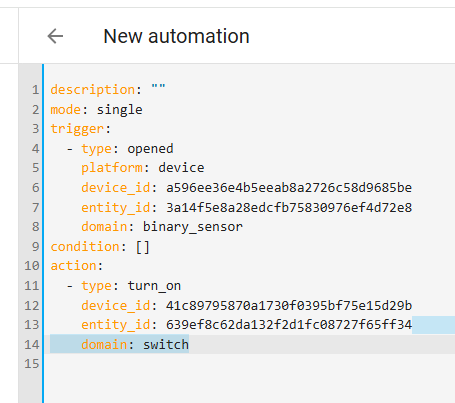
Task: Click the opened type value
Action: coord(150,149)
